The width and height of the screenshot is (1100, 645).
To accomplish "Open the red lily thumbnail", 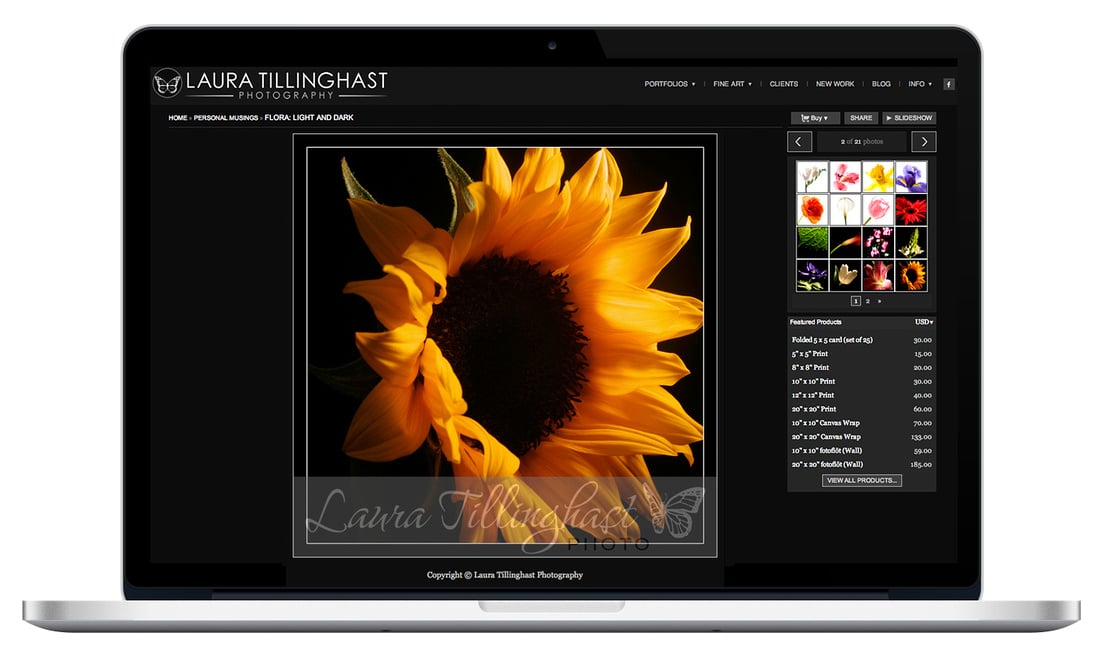I will 878,276.
